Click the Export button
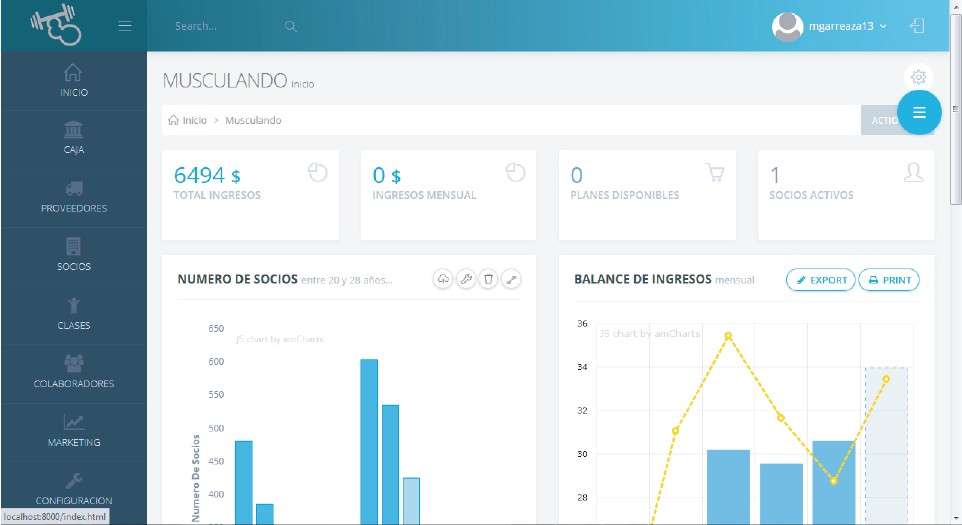The width and height of the screenshot is (962, 525). (x=821, y=280)
